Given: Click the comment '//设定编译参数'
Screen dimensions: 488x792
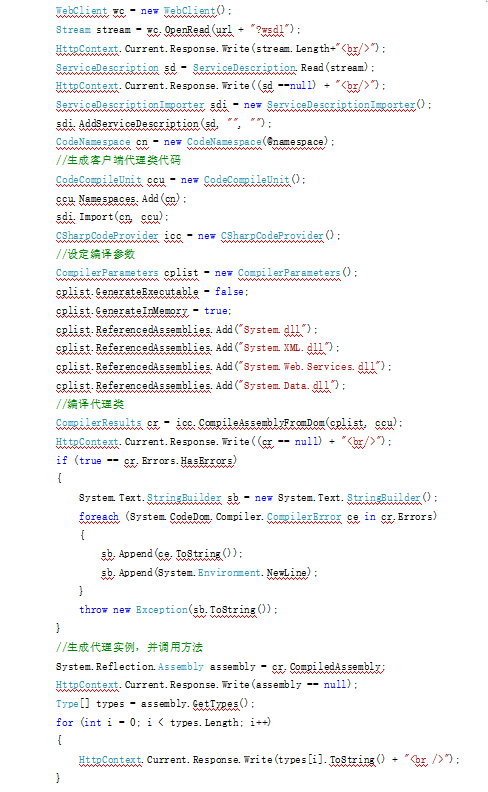Looking at the screenshot, I should click(95, 255).
